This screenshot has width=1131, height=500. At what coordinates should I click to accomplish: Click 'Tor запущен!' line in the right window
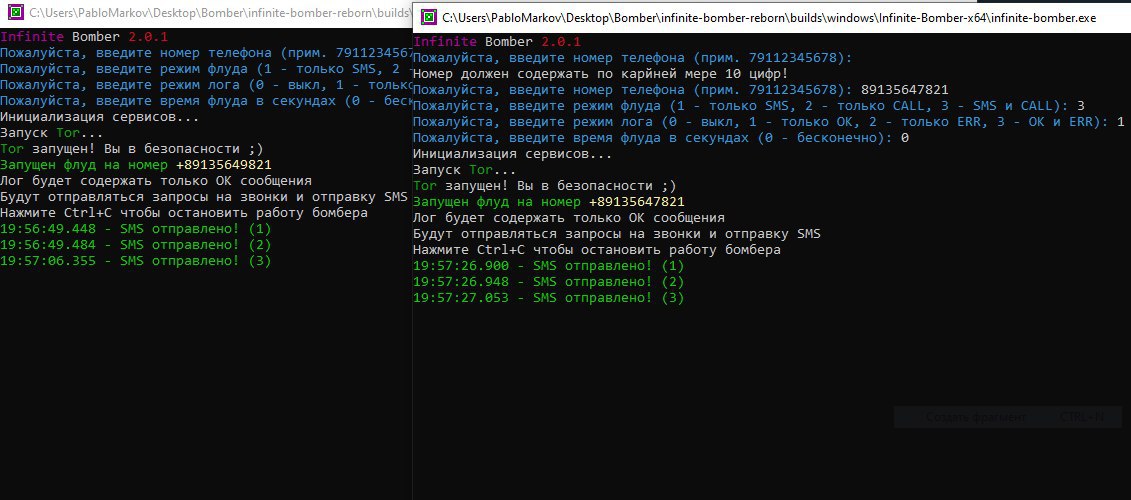(x=545, y=186)
